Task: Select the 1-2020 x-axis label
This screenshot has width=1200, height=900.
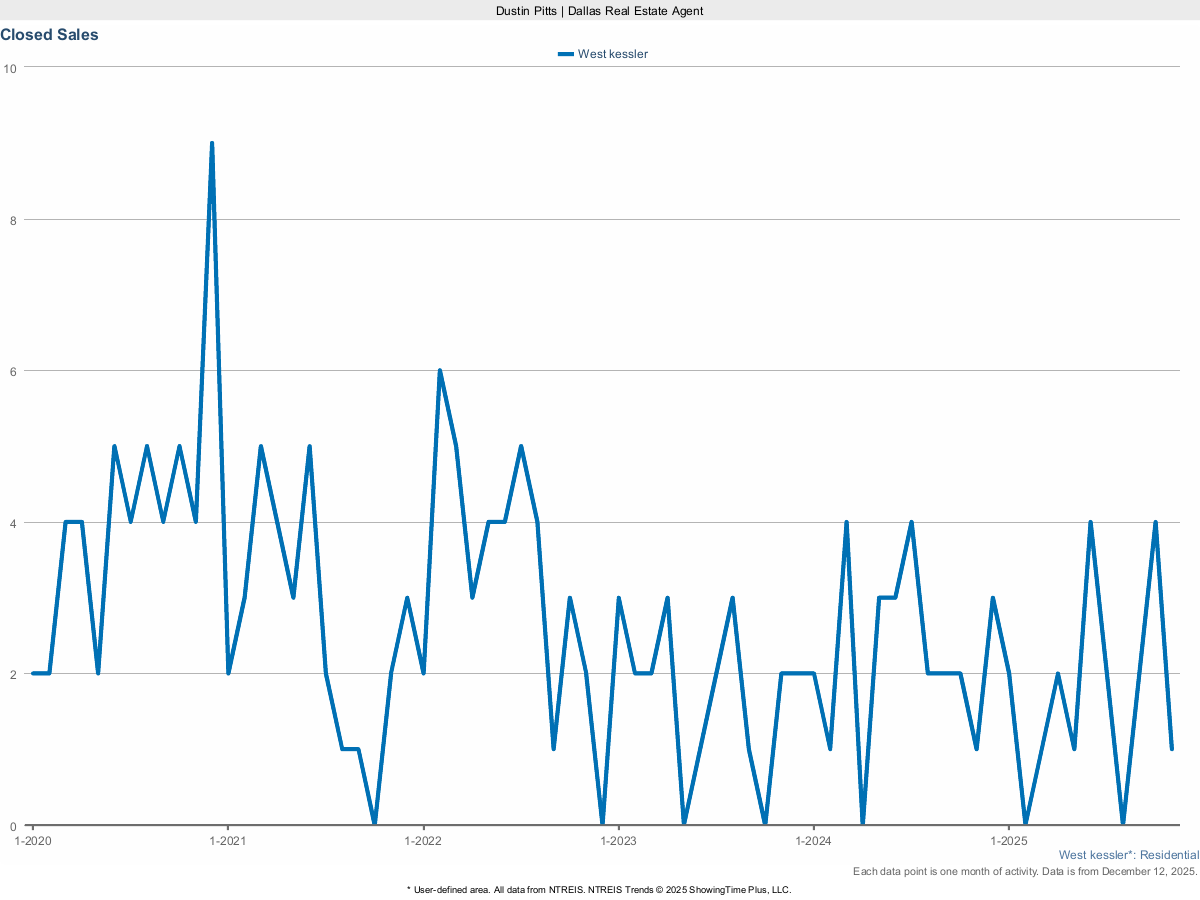Action: pyautogui.click(x=33, y=841)
